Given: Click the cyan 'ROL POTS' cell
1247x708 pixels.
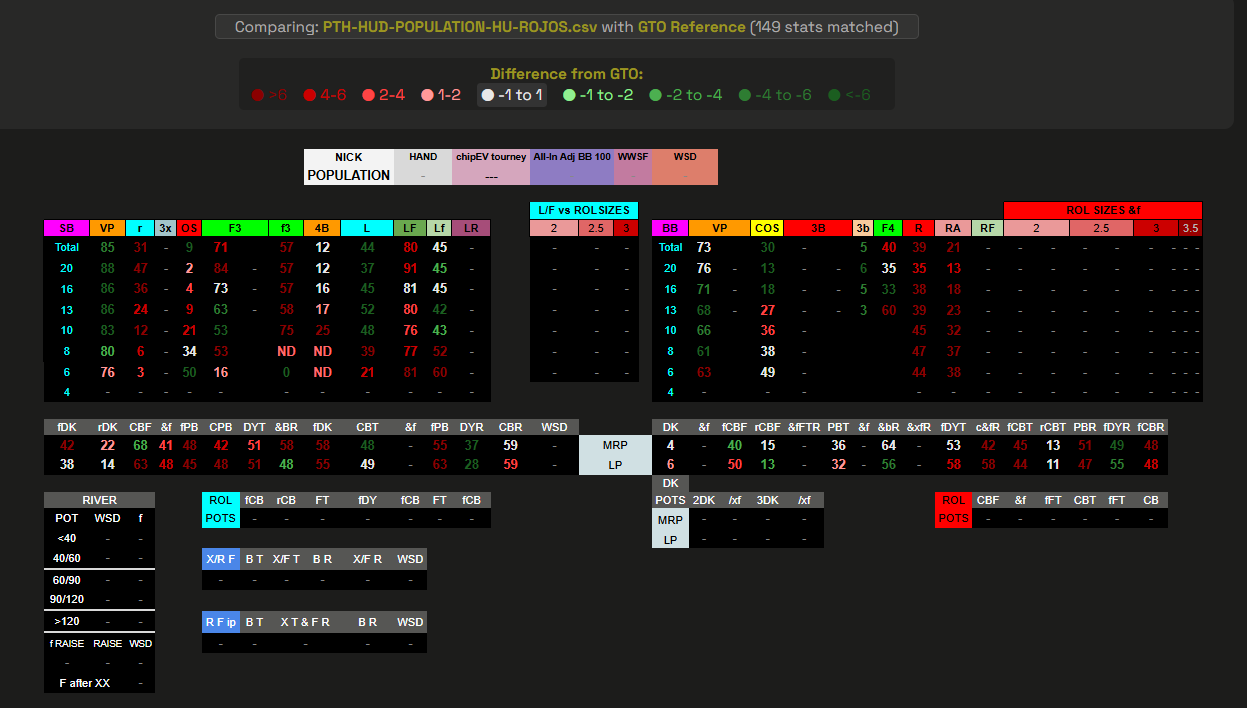Looking at the screenshot, I should pos(220,509).
